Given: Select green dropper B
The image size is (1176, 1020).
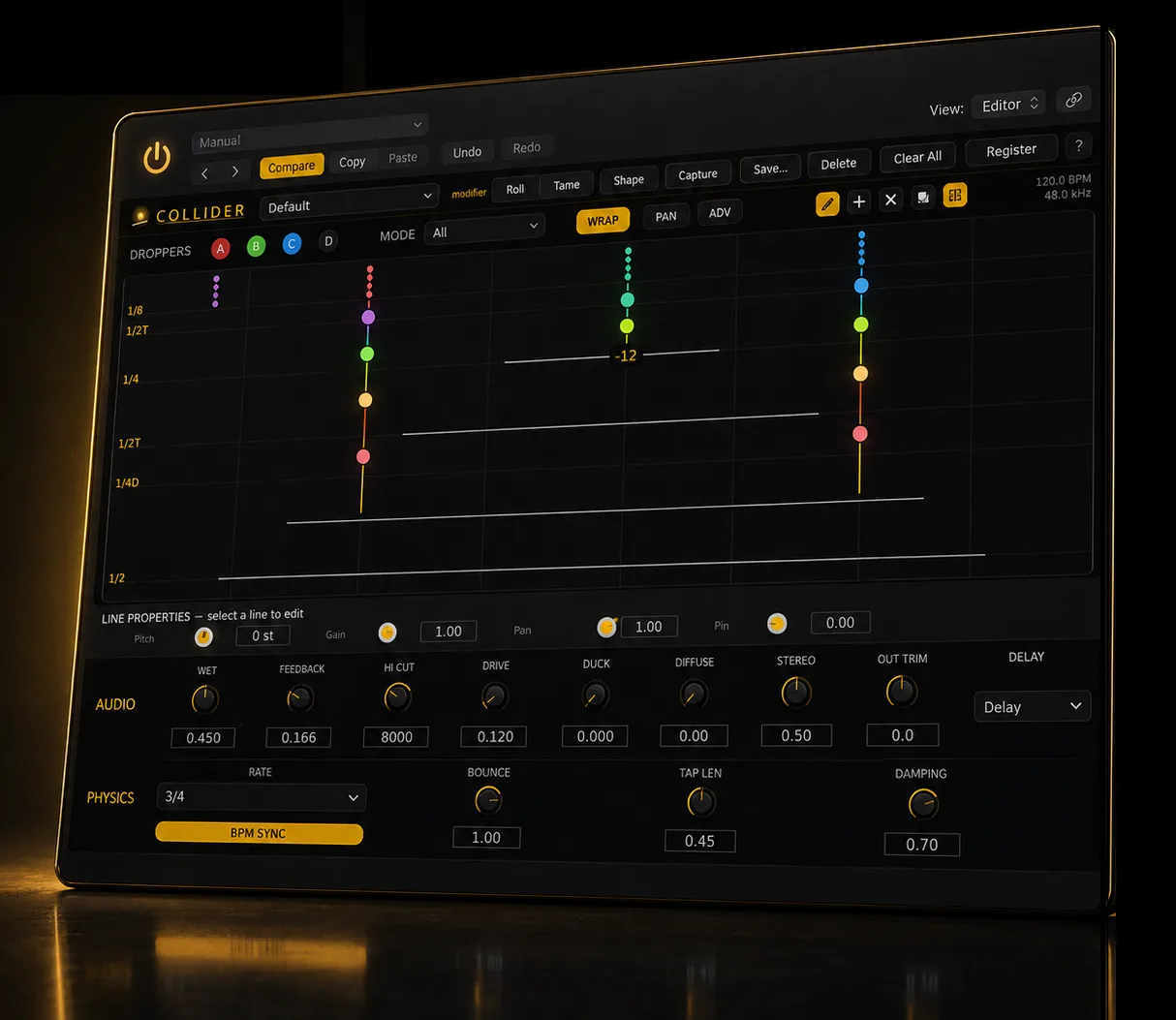Looking at the screenshot, I should pos(256,246).
